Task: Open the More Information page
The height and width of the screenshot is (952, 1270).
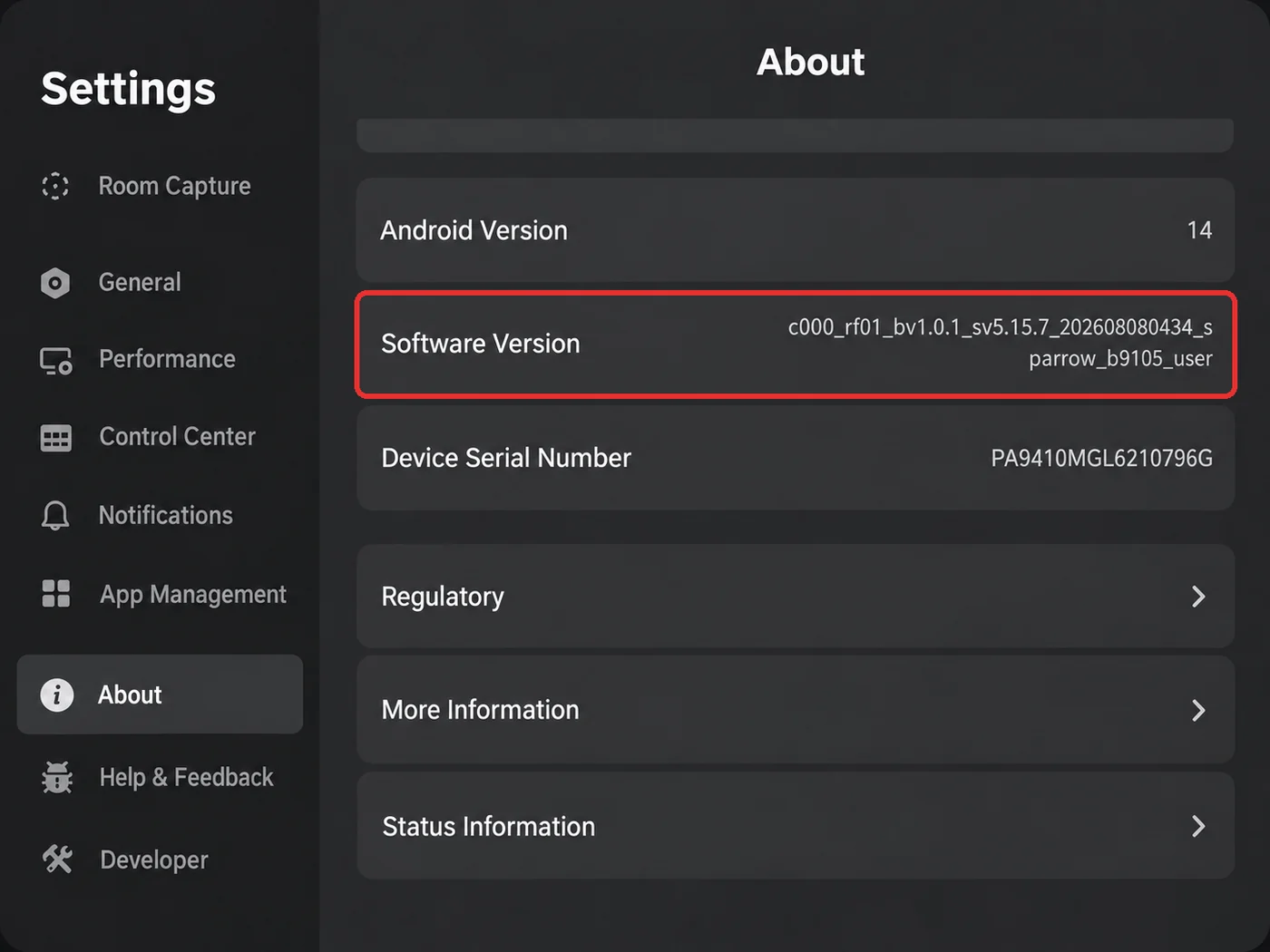Action: pyautogui.click(x=796, y=710)
